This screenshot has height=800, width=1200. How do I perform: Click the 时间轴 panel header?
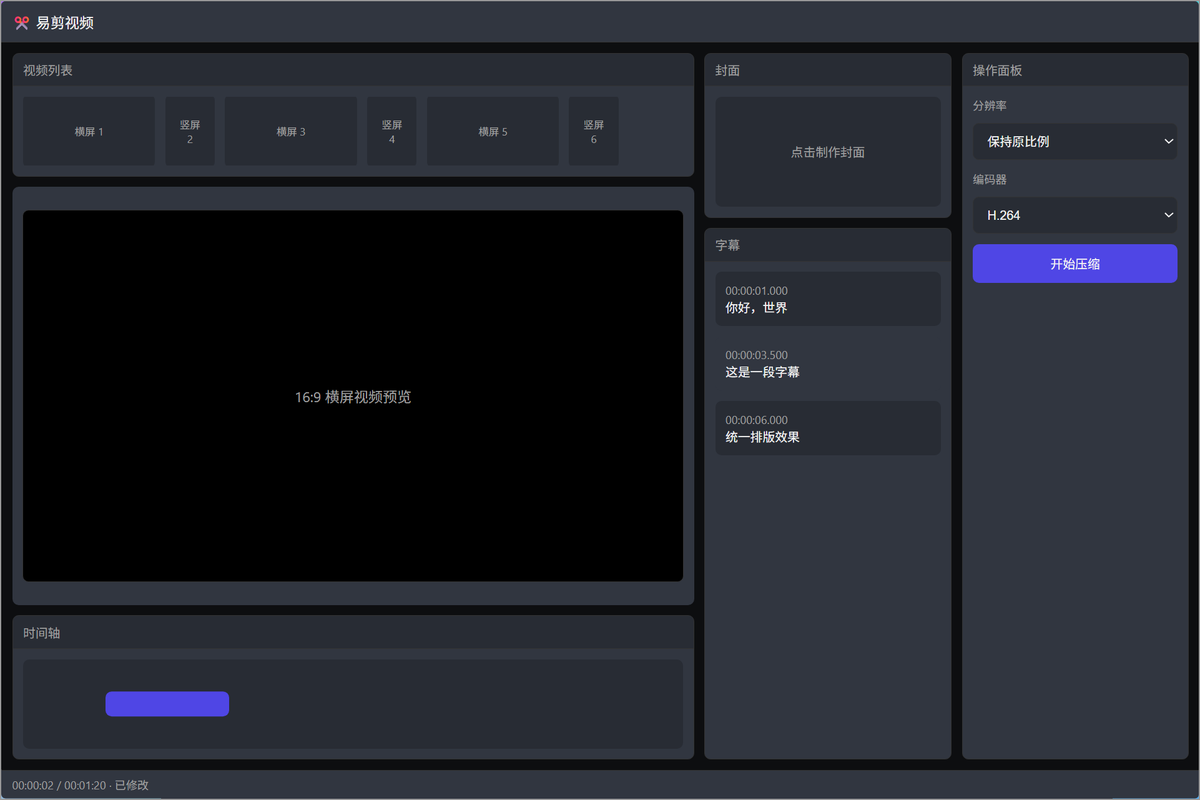click(x=353, y=632)
